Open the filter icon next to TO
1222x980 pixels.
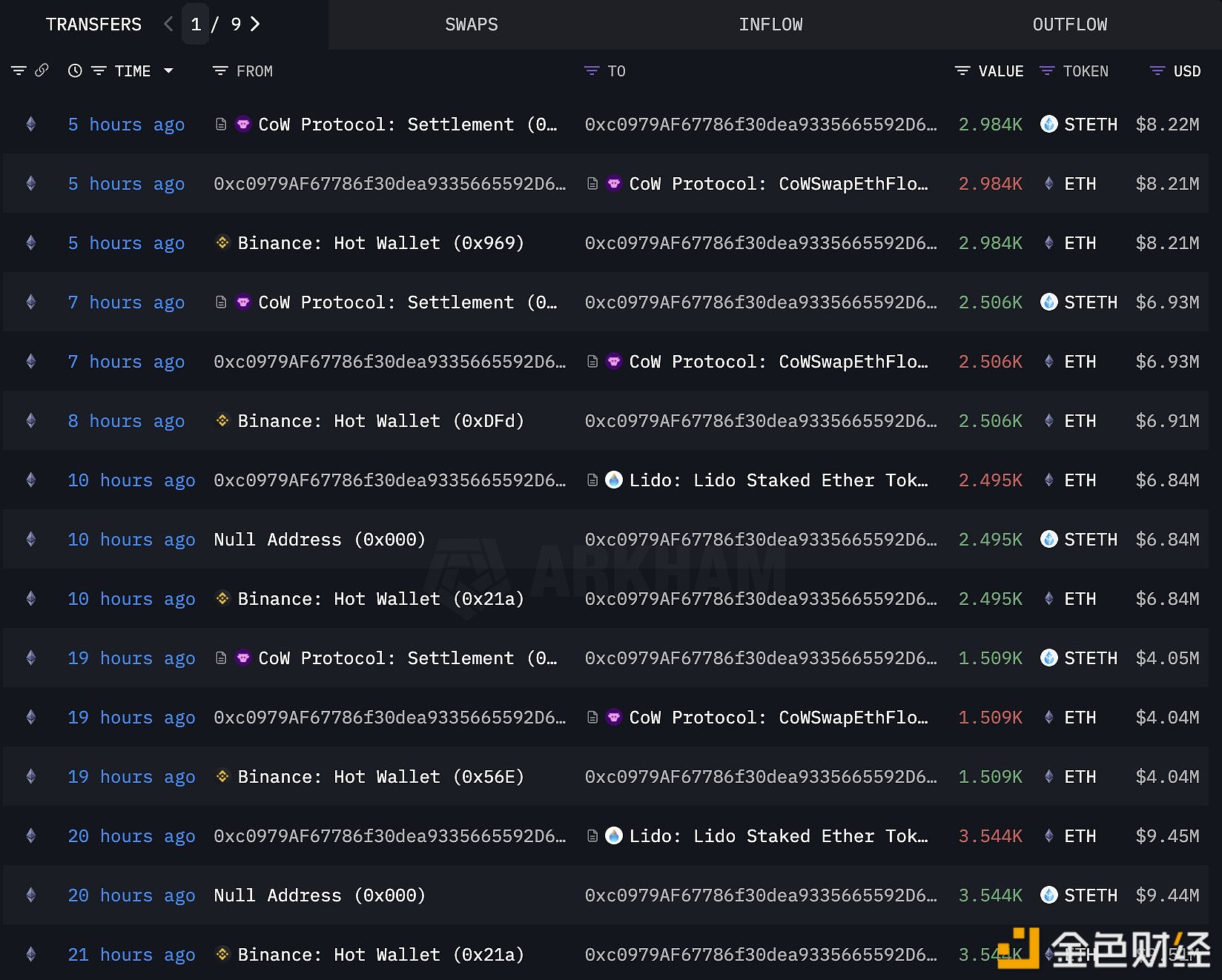[591, 71]
